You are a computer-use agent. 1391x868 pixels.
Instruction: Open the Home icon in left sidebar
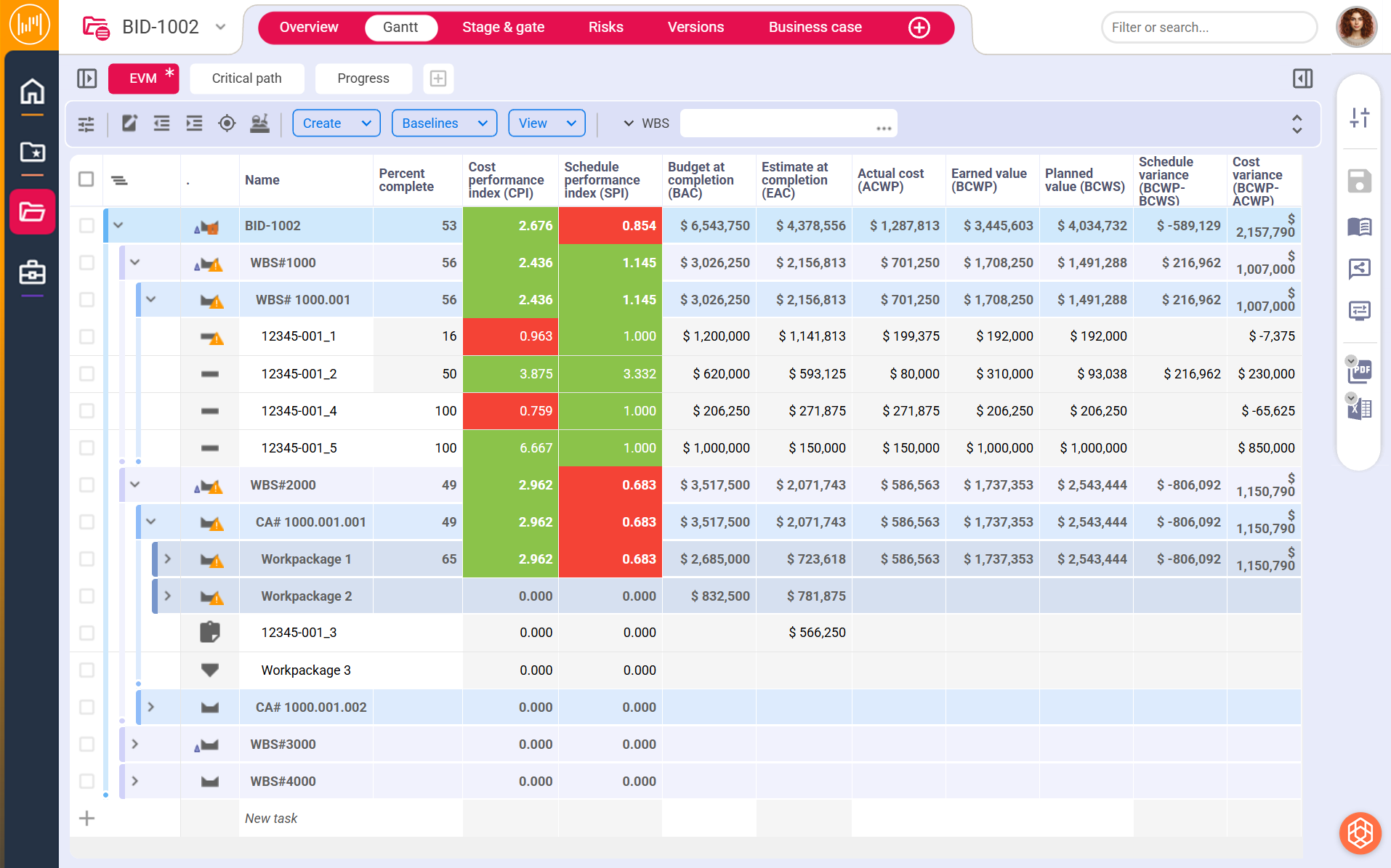coord(32,92)
